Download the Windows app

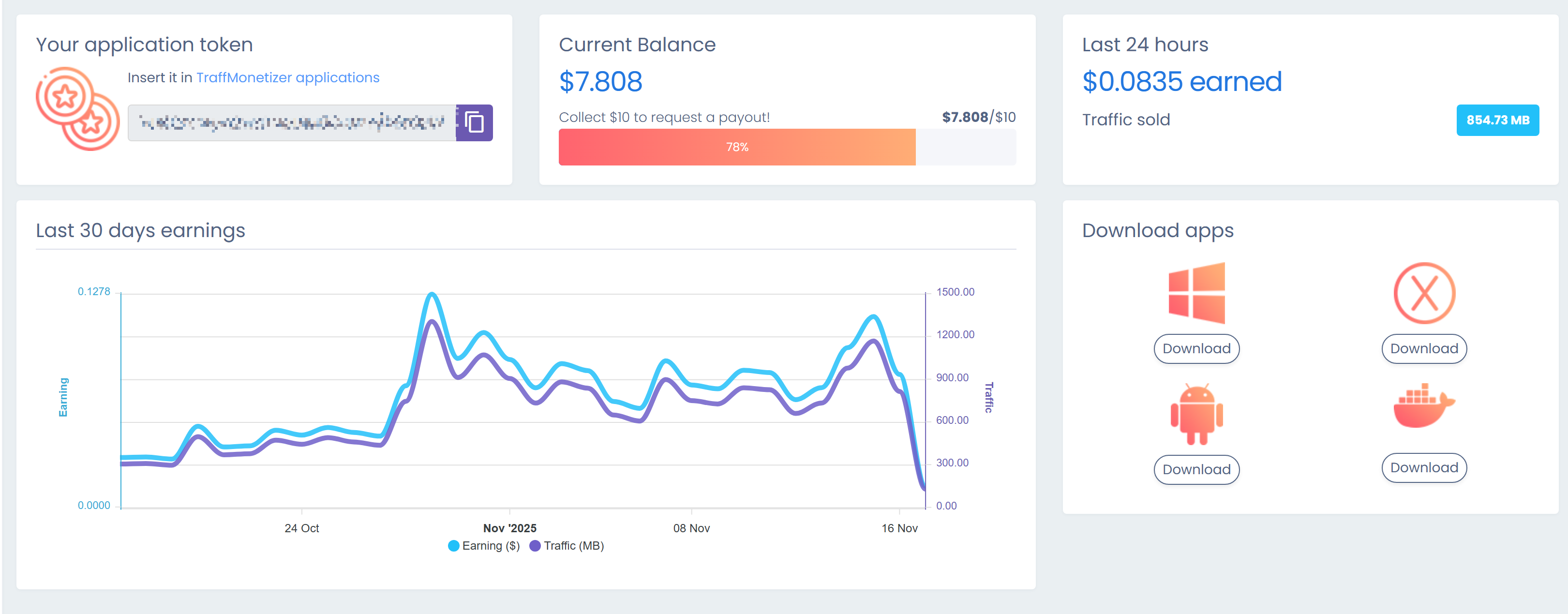tap(1196, 349)
